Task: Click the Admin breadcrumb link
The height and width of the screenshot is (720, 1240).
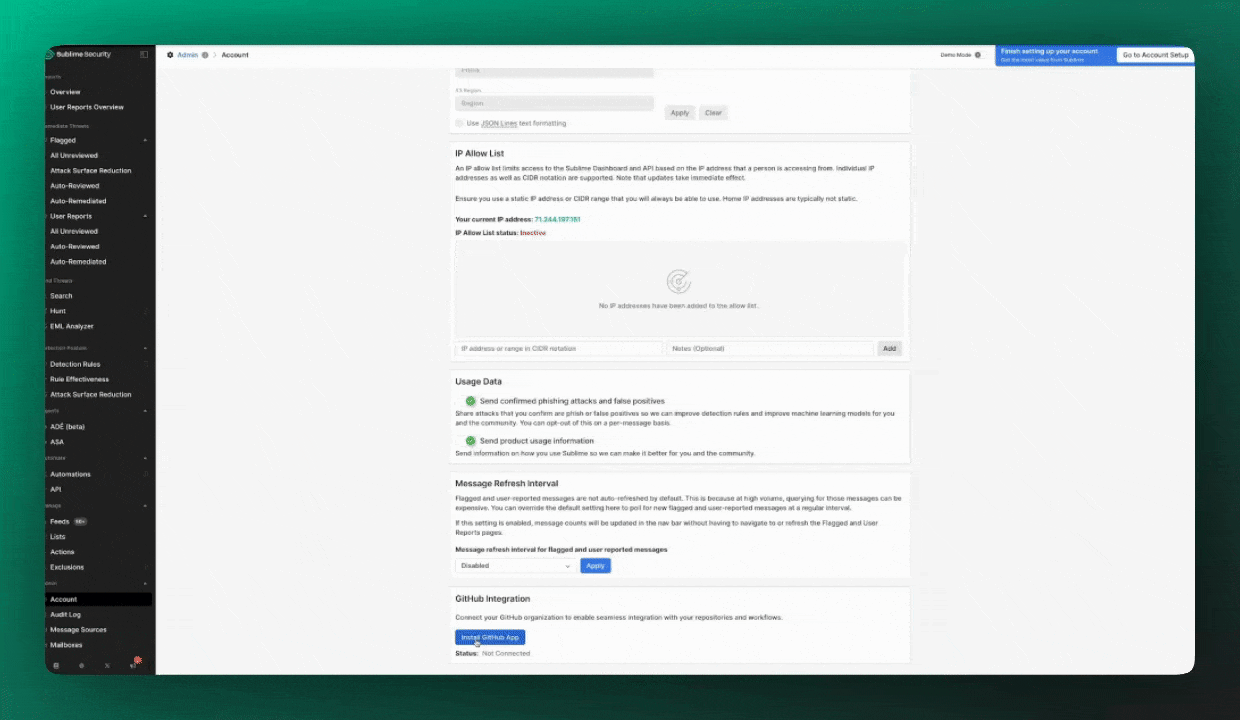Action: click(188, 55)
